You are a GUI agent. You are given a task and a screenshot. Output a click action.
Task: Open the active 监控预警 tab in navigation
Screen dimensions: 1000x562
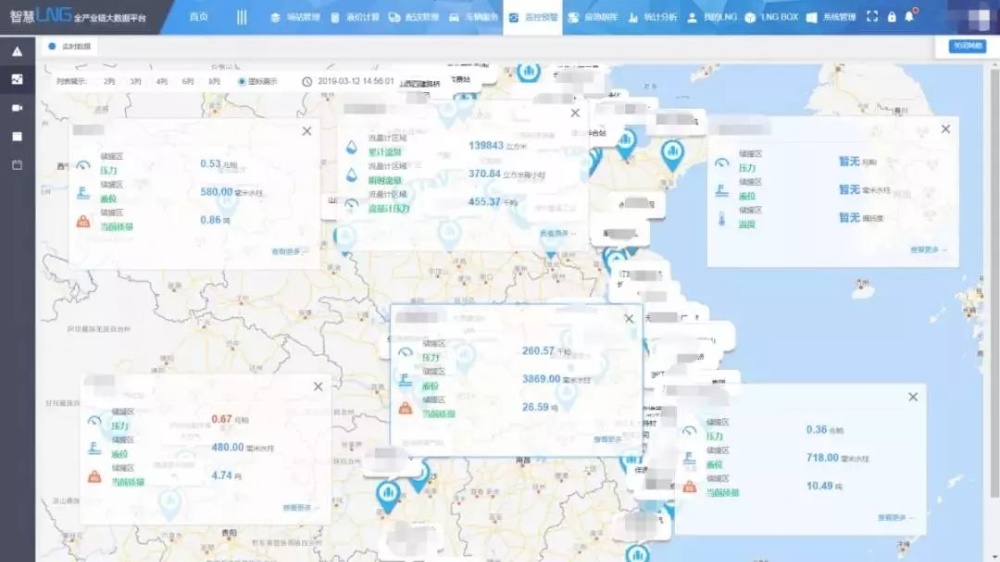pyautogui.click(x=533, y=17)
